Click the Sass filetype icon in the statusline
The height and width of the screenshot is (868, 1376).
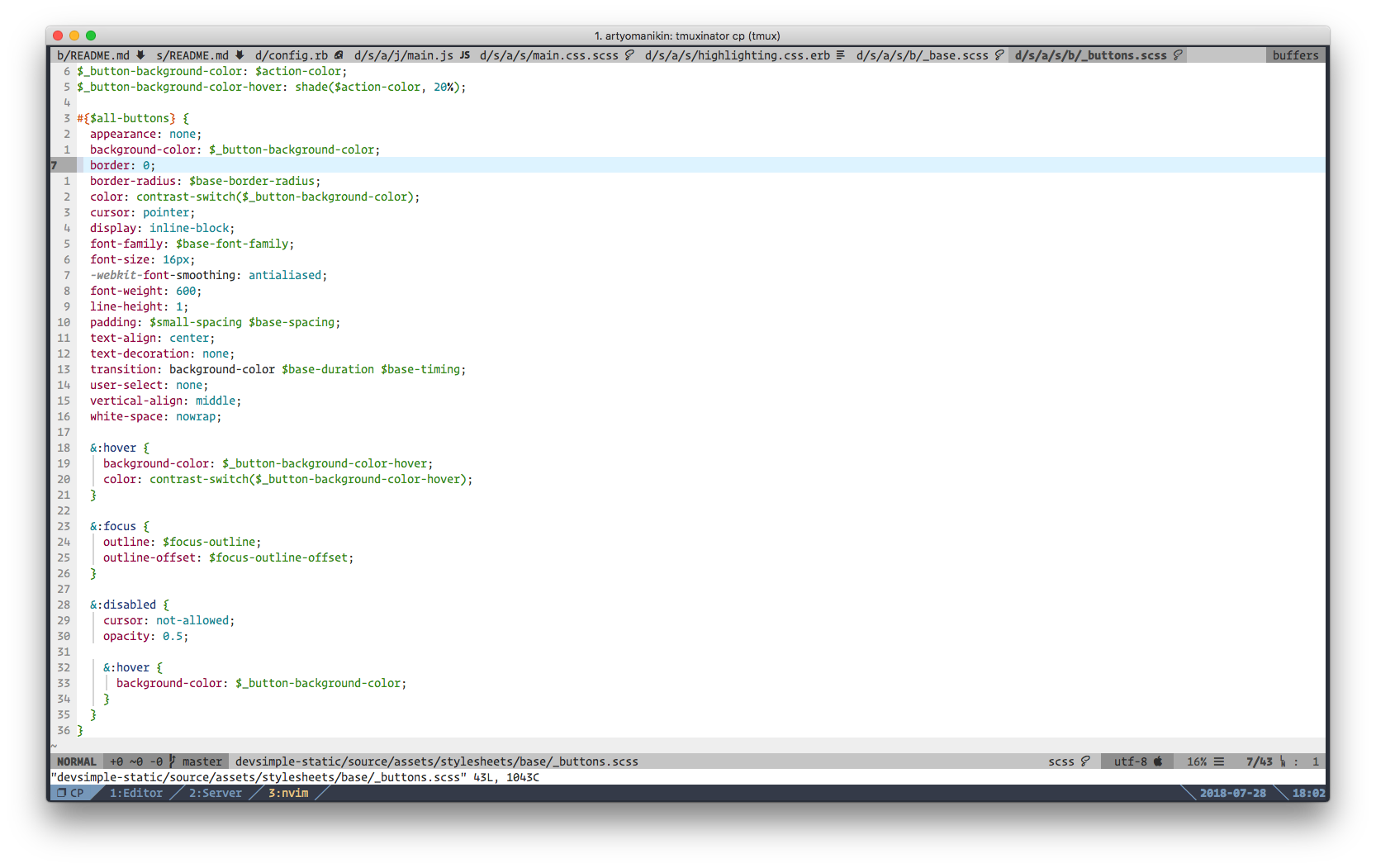[x=1085, y=761]
